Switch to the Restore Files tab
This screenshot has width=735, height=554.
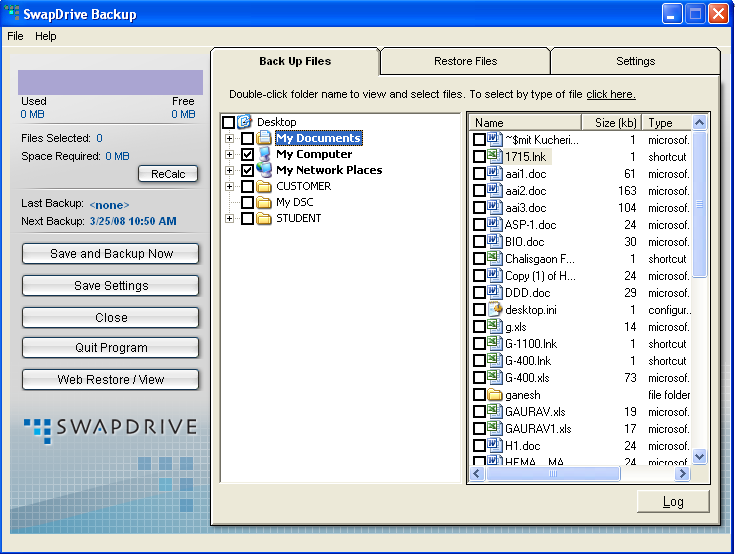pos(465,61)
